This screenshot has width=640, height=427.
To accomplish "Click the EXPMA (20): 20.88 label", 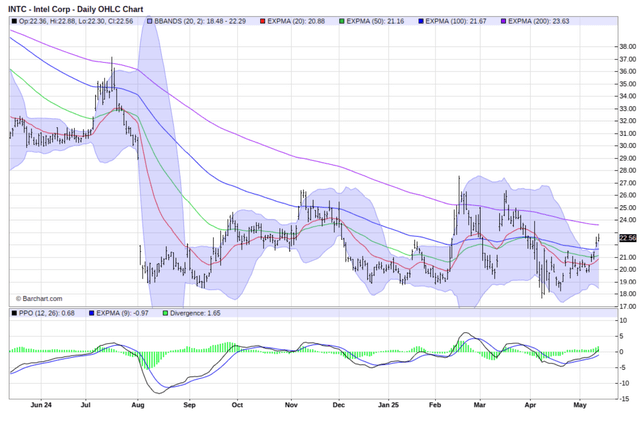I will (296, 21).
